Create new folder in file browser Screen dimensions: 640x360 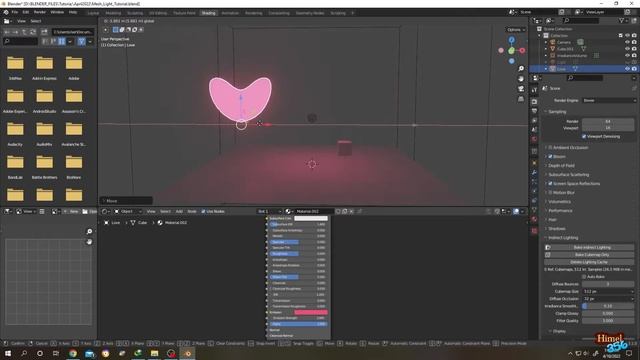pyautogui.click(x=44, y=31)
